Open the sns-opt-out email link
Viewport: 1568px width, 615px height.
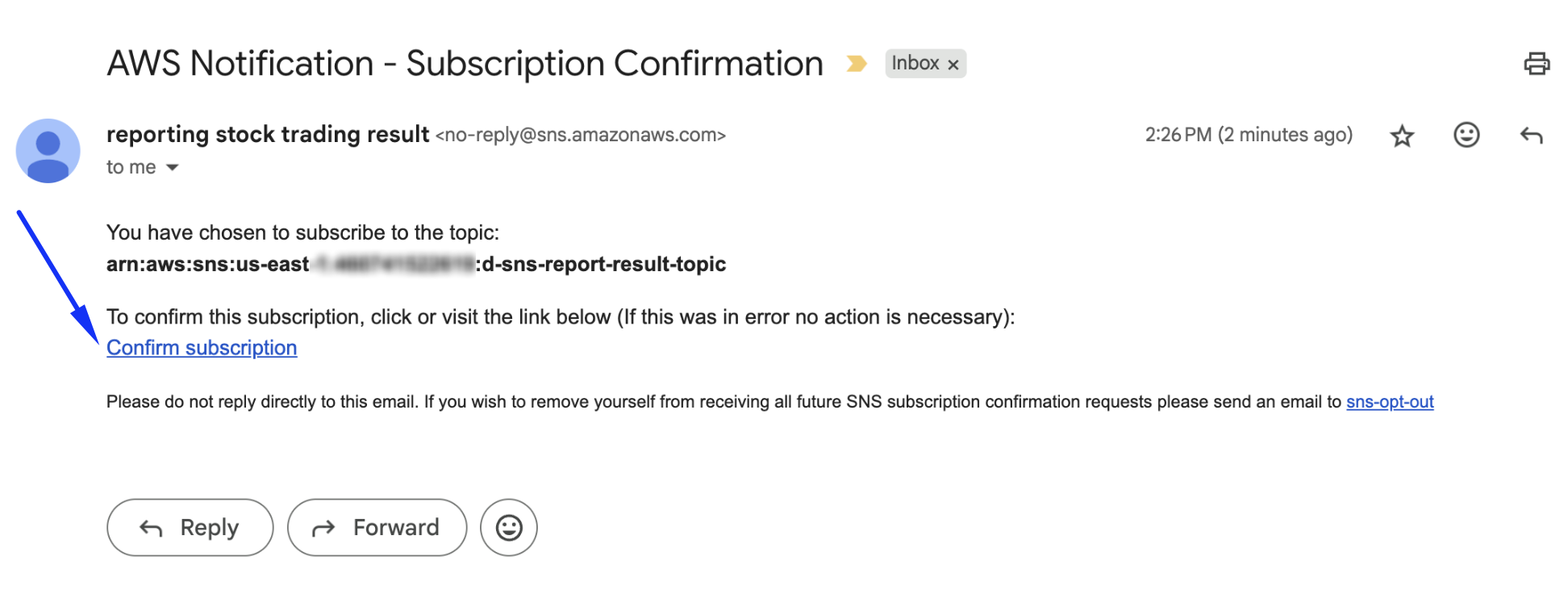click(x=1389, y=402)
